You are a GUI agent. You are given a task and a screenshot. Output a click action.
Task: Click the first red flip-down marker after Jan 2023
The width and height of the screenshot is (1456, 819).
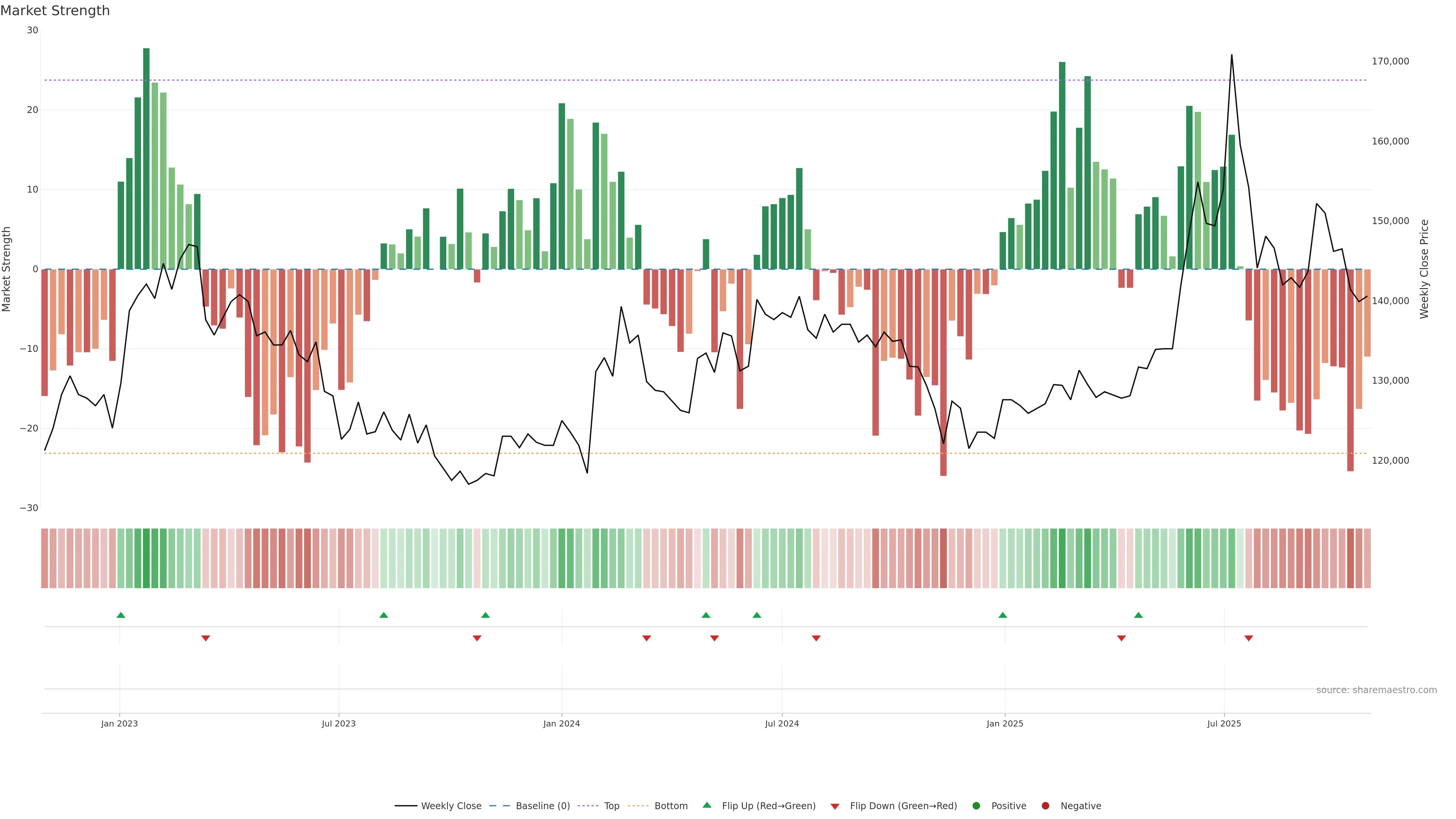[206, 638]
